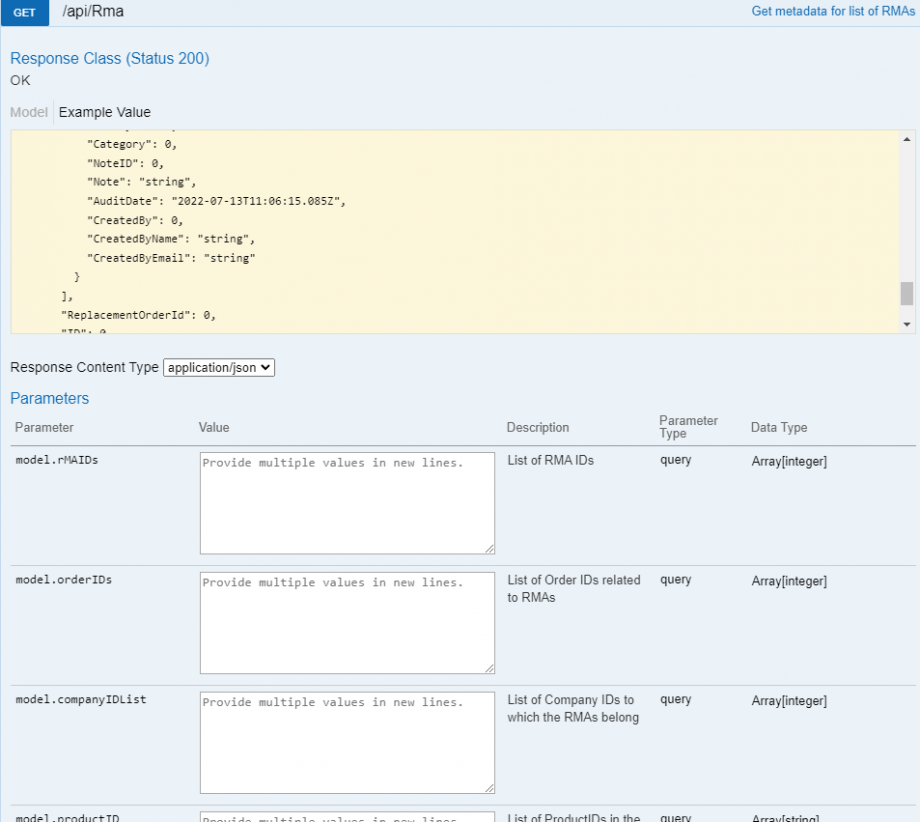
Task: Click the "Note": "string" line
Action: click(x=141, y=182)
